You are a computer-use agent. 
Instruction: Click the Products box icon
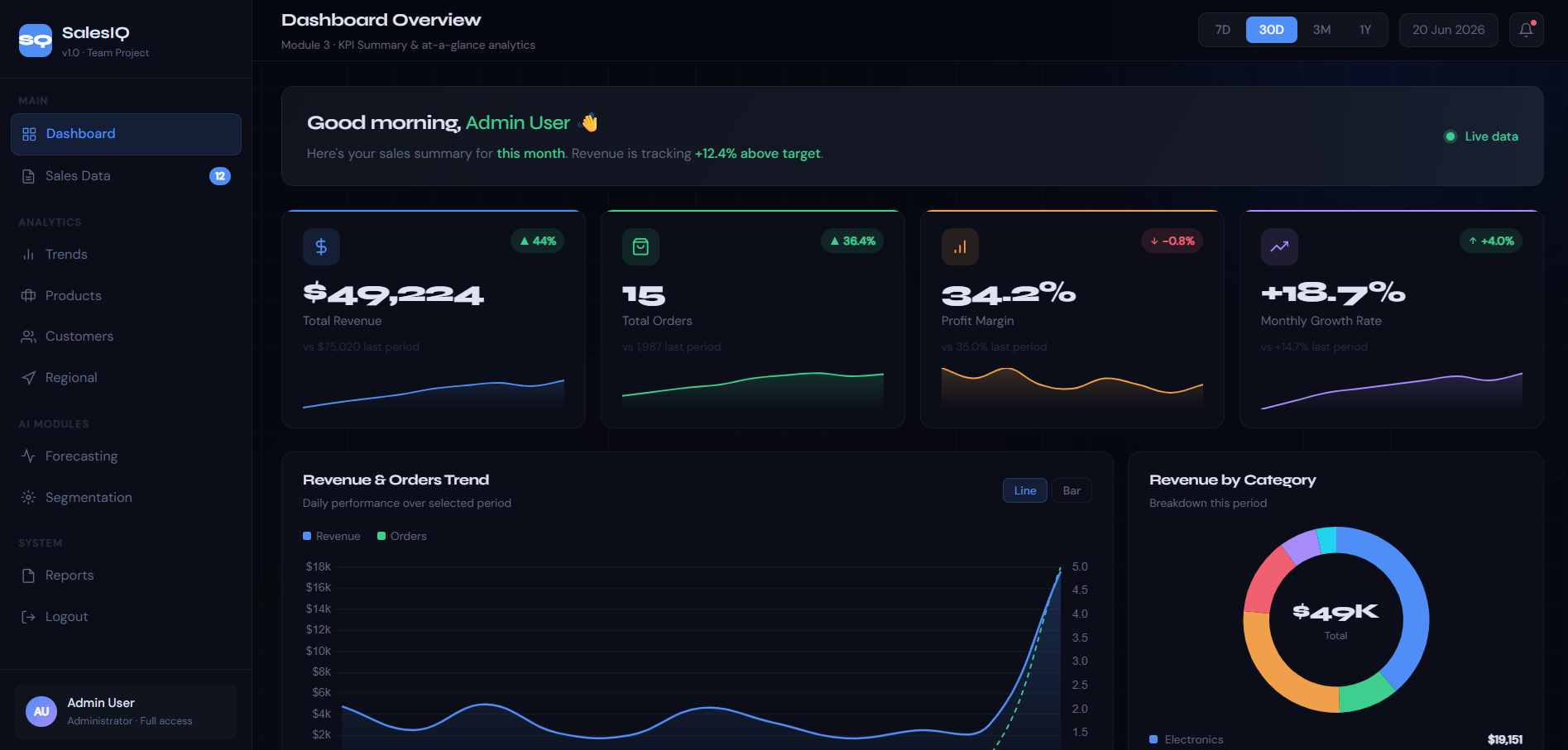[x=28, y=295]
